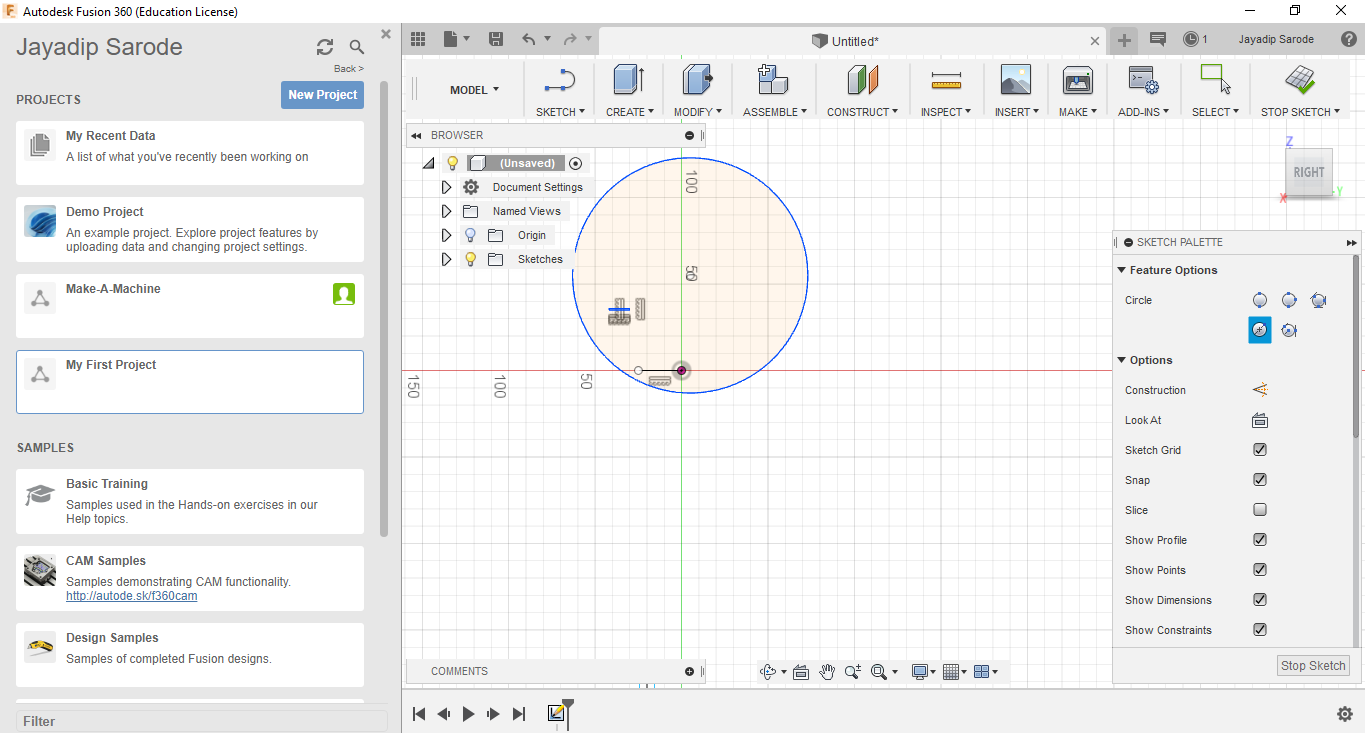The width and height of the screenshot is (1365, 733).
Task: Undo the last action
Action: coord(528,39)
